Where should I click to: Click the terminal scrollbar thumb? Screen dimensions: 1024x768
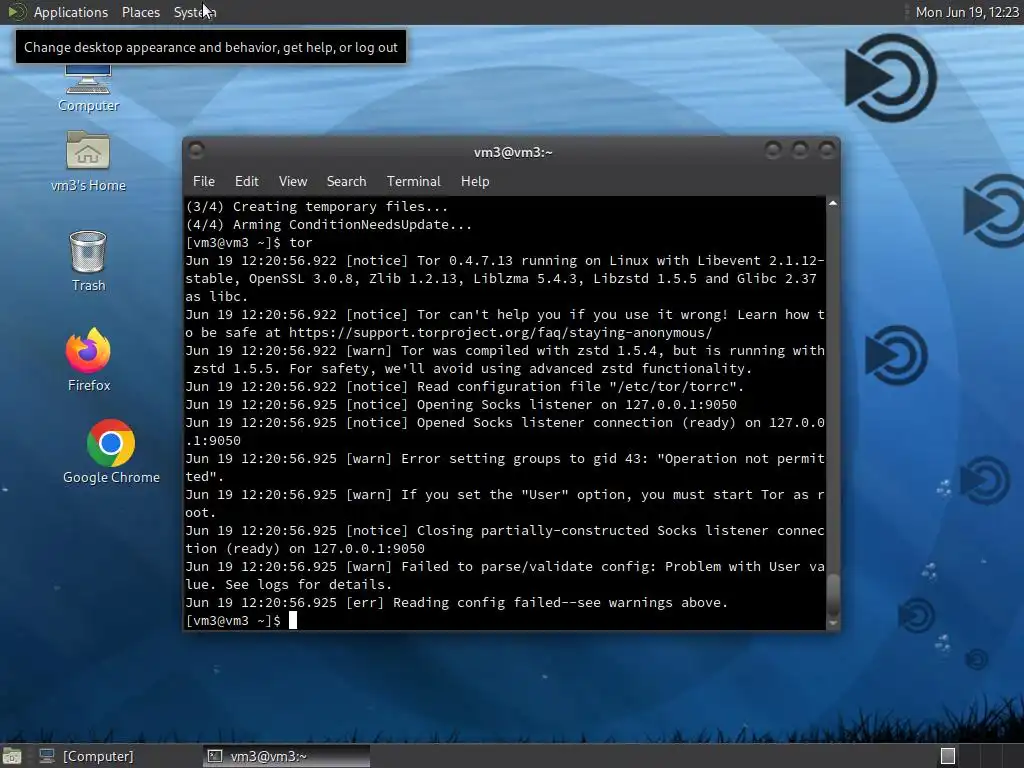(x=833, y=595)
